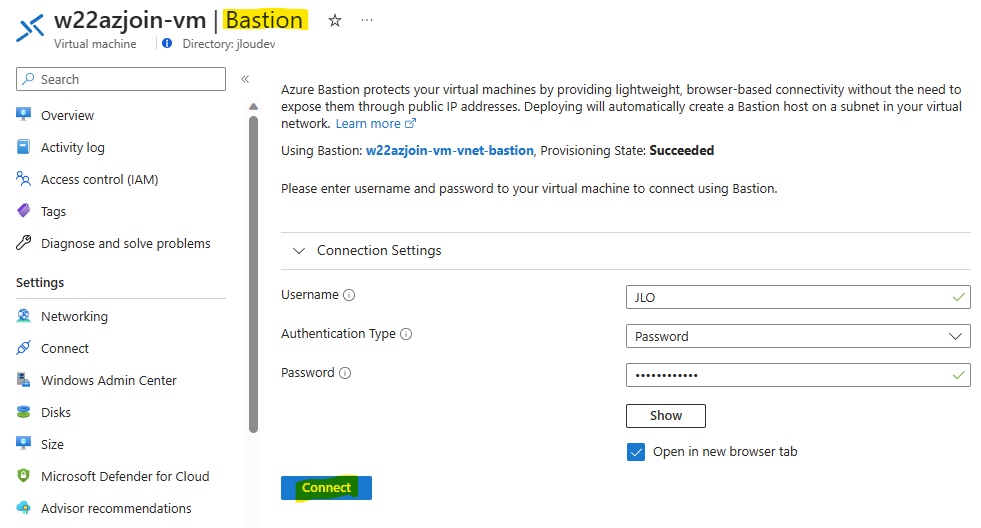Favorite this page with the star icon
Viewport: 981px width, 528px height.
(335, 21)
